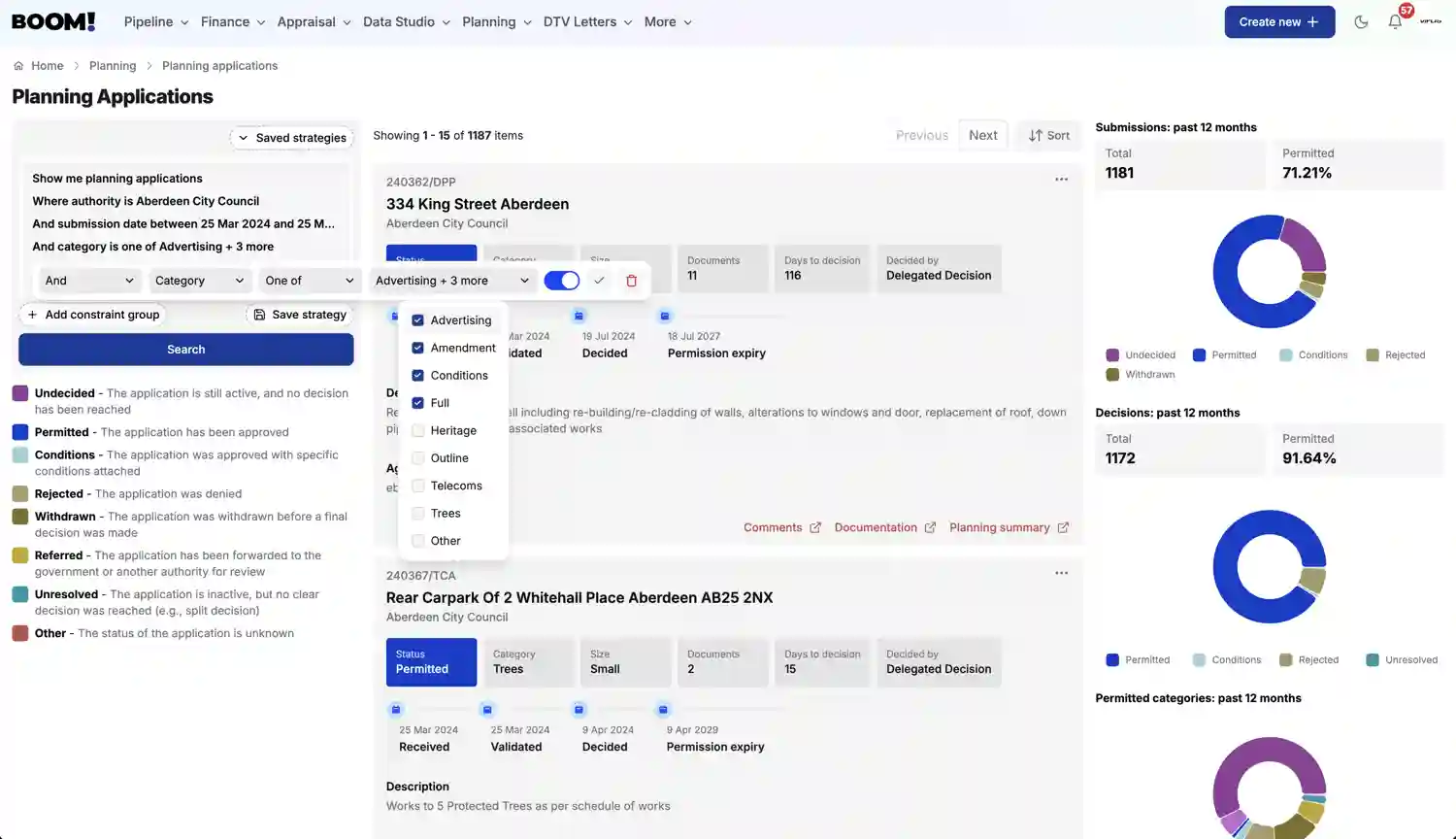The width and height of the screenshot is (1456, 839).
Task: Open the Planning menu in navbar
Action: tap(497, 21)
